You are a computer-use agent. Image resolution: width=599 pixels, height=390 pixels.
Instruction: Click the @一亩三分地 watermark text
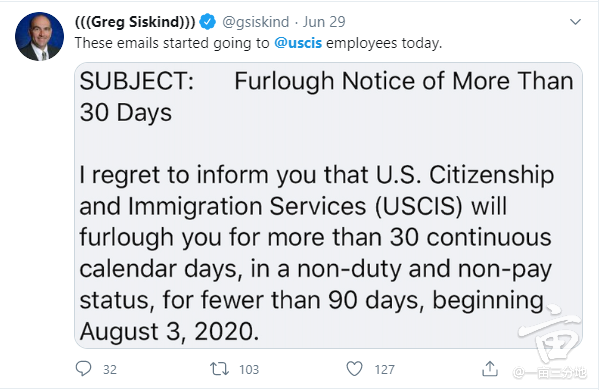[x=549, y=372]
